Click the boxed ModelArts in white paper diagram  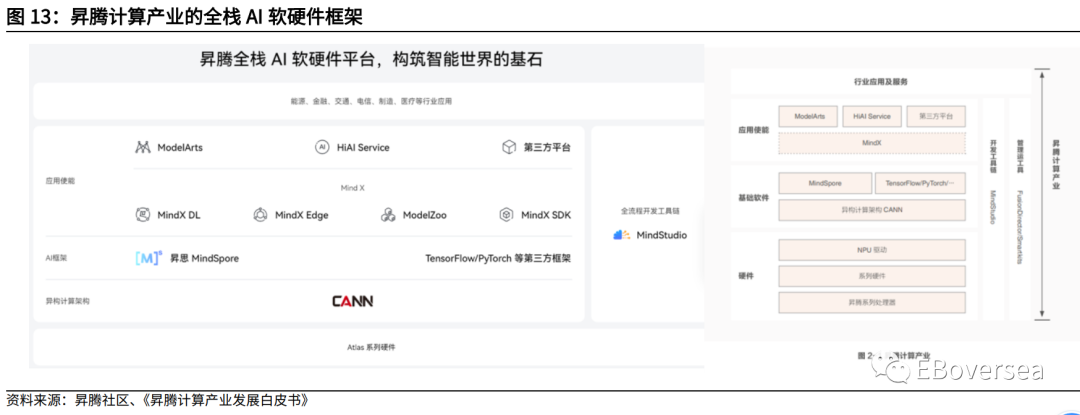(809, 116)
